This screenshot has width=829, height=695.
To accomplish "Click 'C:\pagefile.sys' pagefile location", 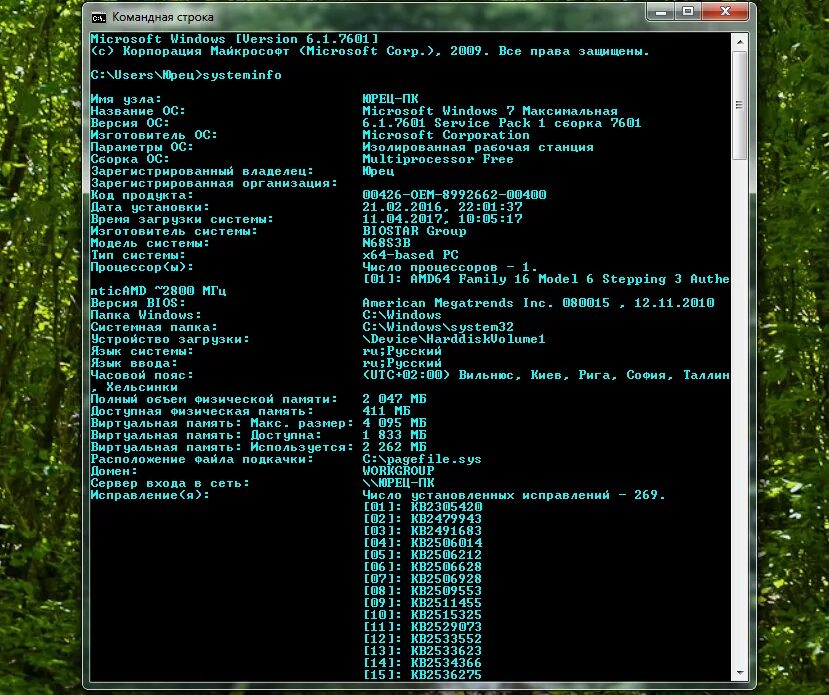I will point(422,459).
